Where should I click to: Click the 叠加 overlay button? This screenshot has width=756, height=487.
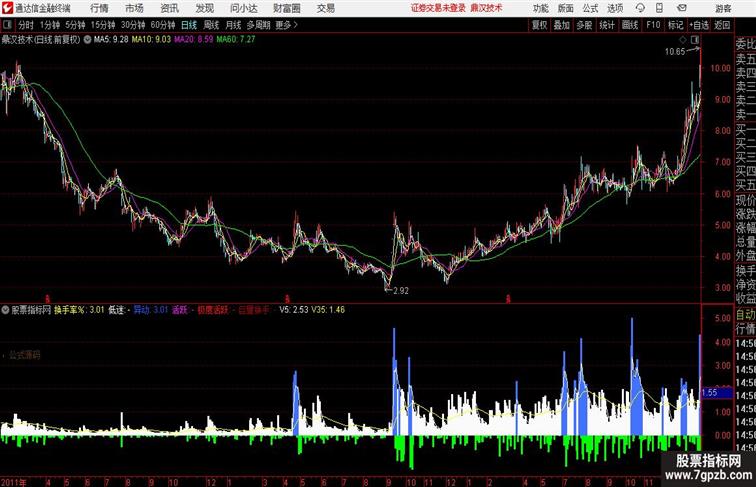click(x=562, y=25)
